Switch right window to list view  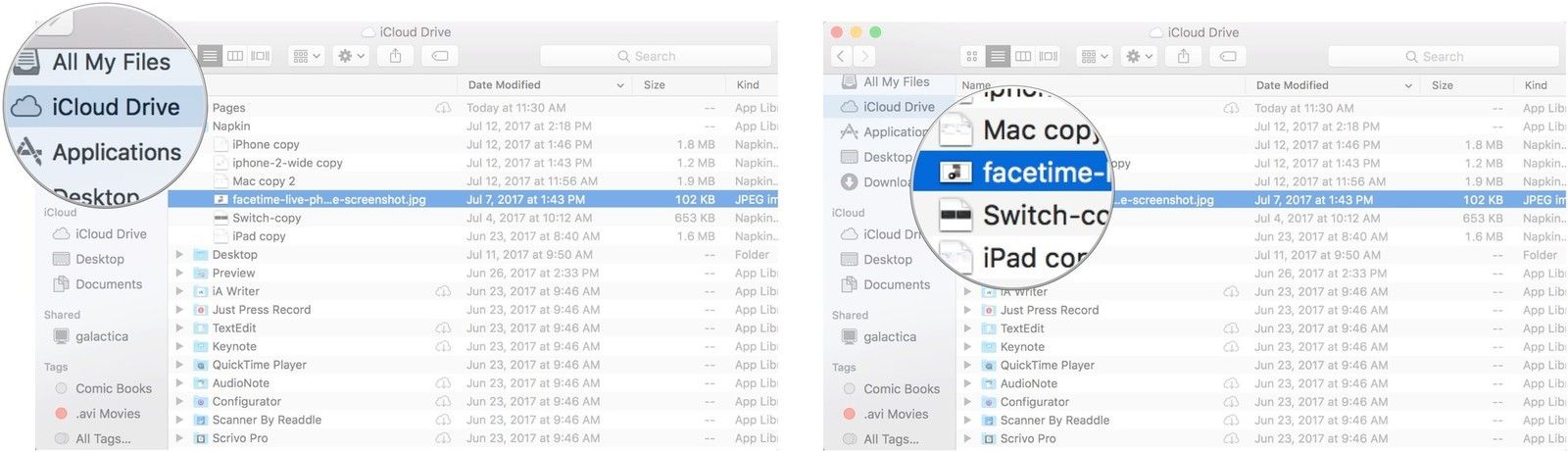(998, 57)
